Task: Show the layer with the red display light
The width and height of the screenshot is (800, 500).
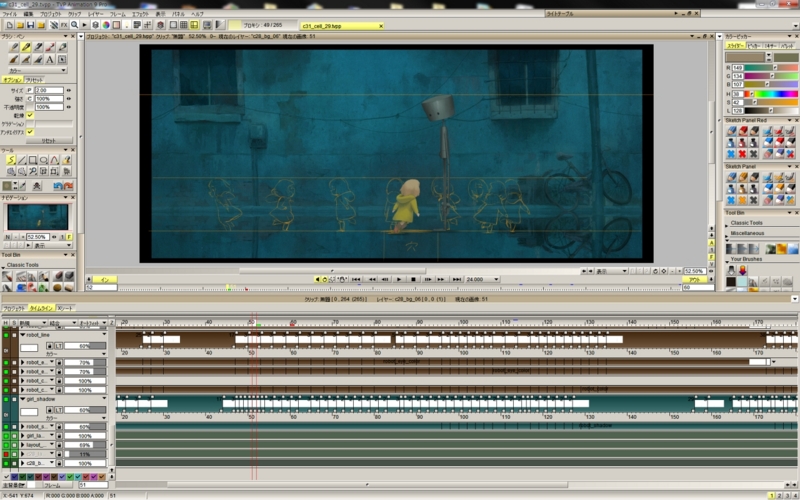Action: click(x=6, y=454)
